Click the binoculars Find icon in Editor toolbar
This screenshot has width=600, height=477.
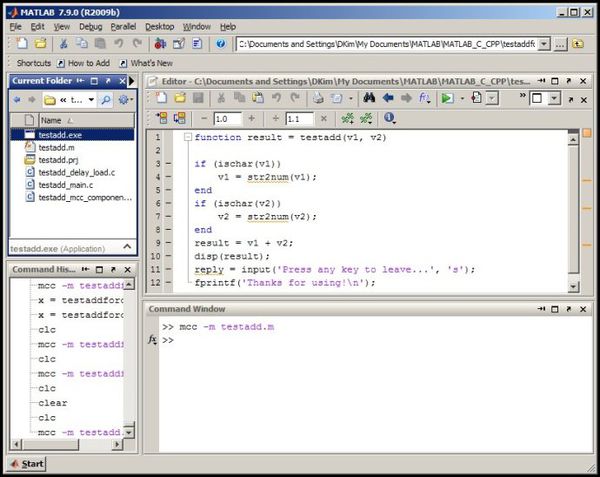pos(369,98)
